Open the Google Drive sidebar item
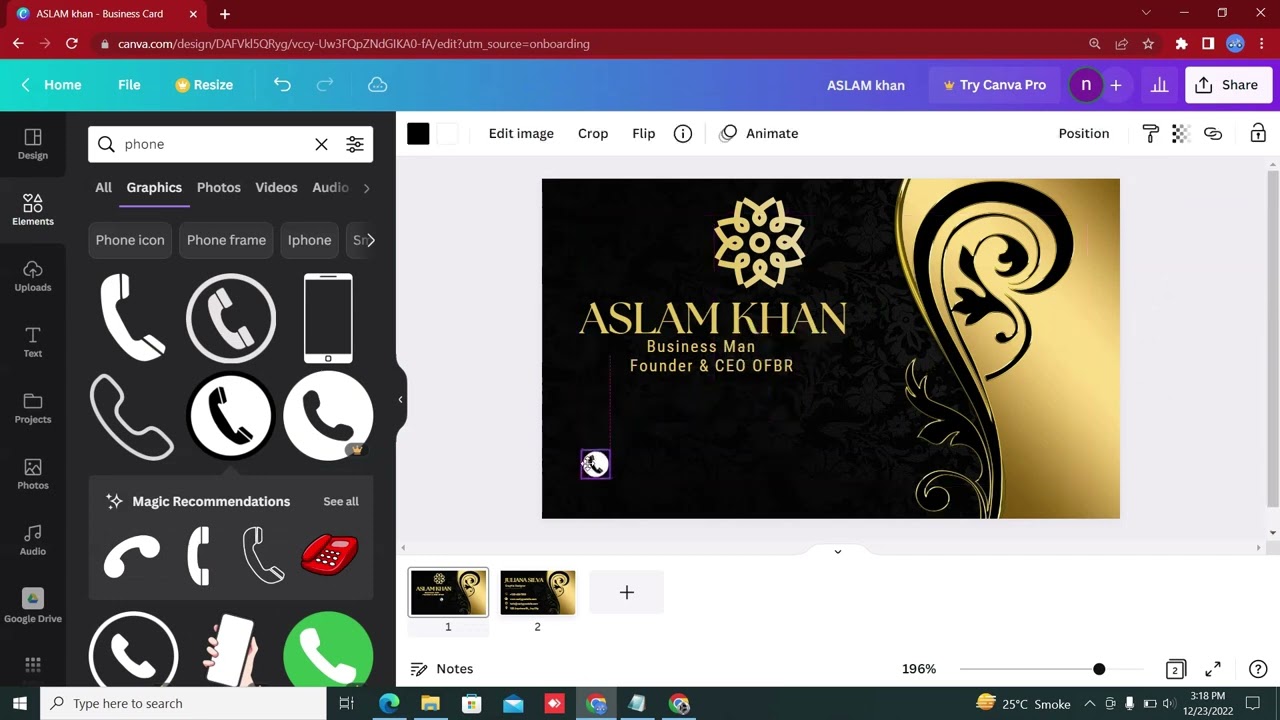1280x720 pixels. point(32,606)
